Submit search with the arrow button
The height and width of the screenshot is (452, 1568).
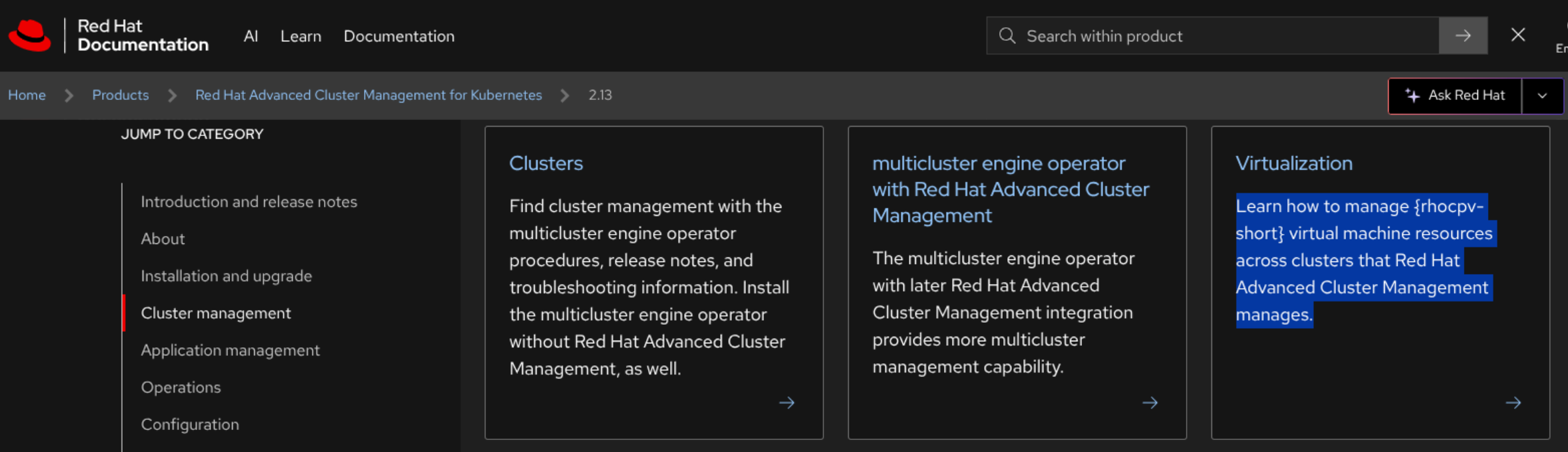coord(1463,36)
